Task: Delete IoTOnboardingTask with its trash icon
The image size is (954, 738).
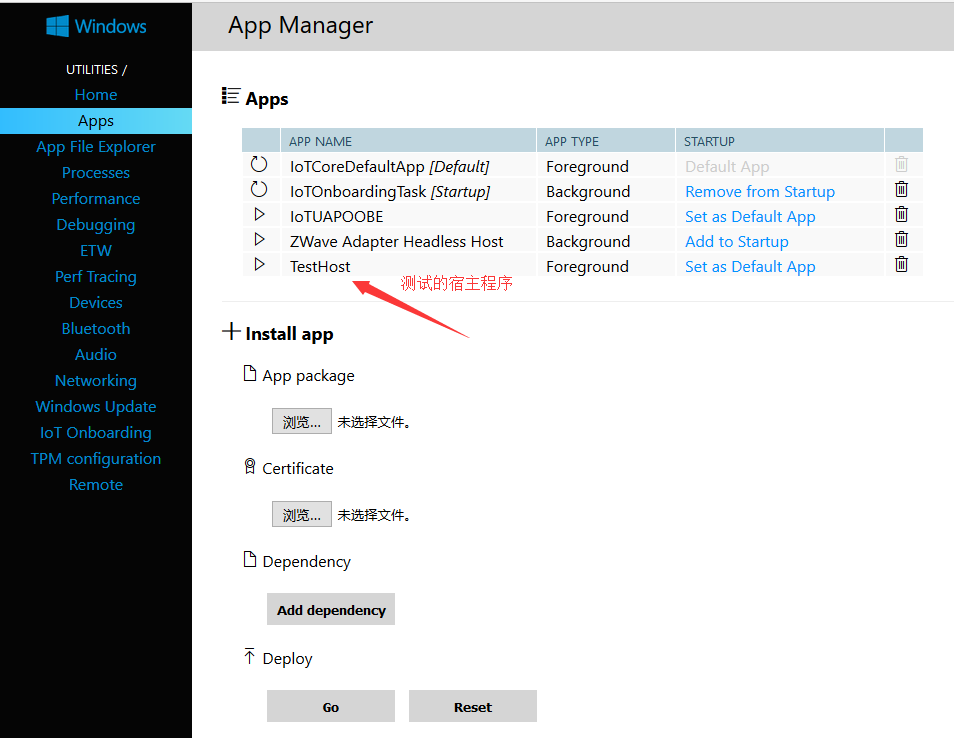Action: tap(902, 189)
